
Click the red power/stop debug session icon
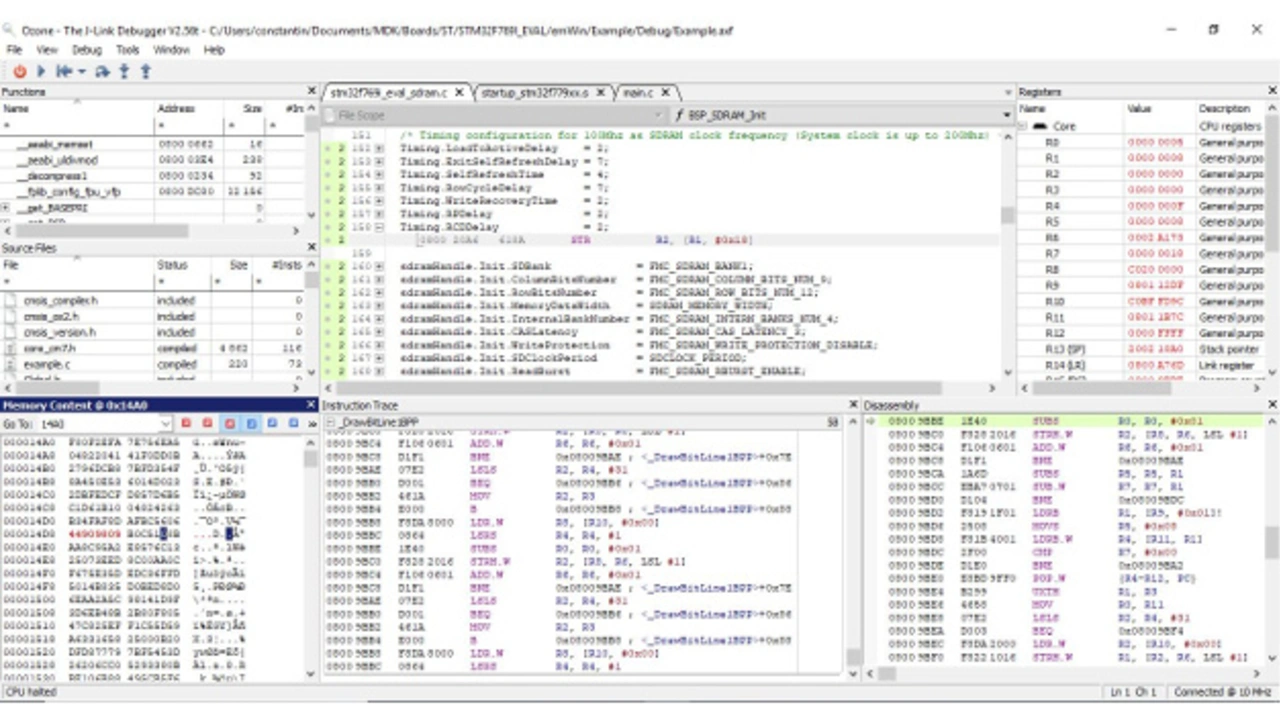point(19,71)
